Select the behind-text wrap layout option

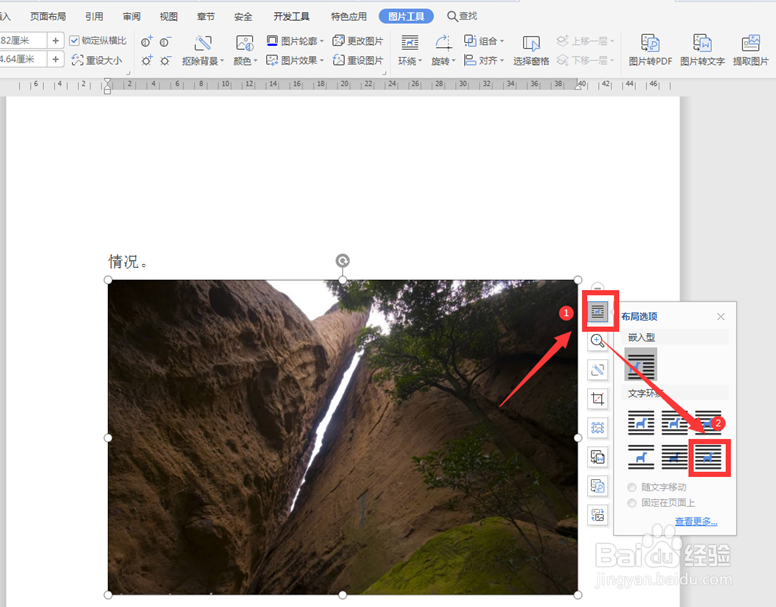click(675, 457)
